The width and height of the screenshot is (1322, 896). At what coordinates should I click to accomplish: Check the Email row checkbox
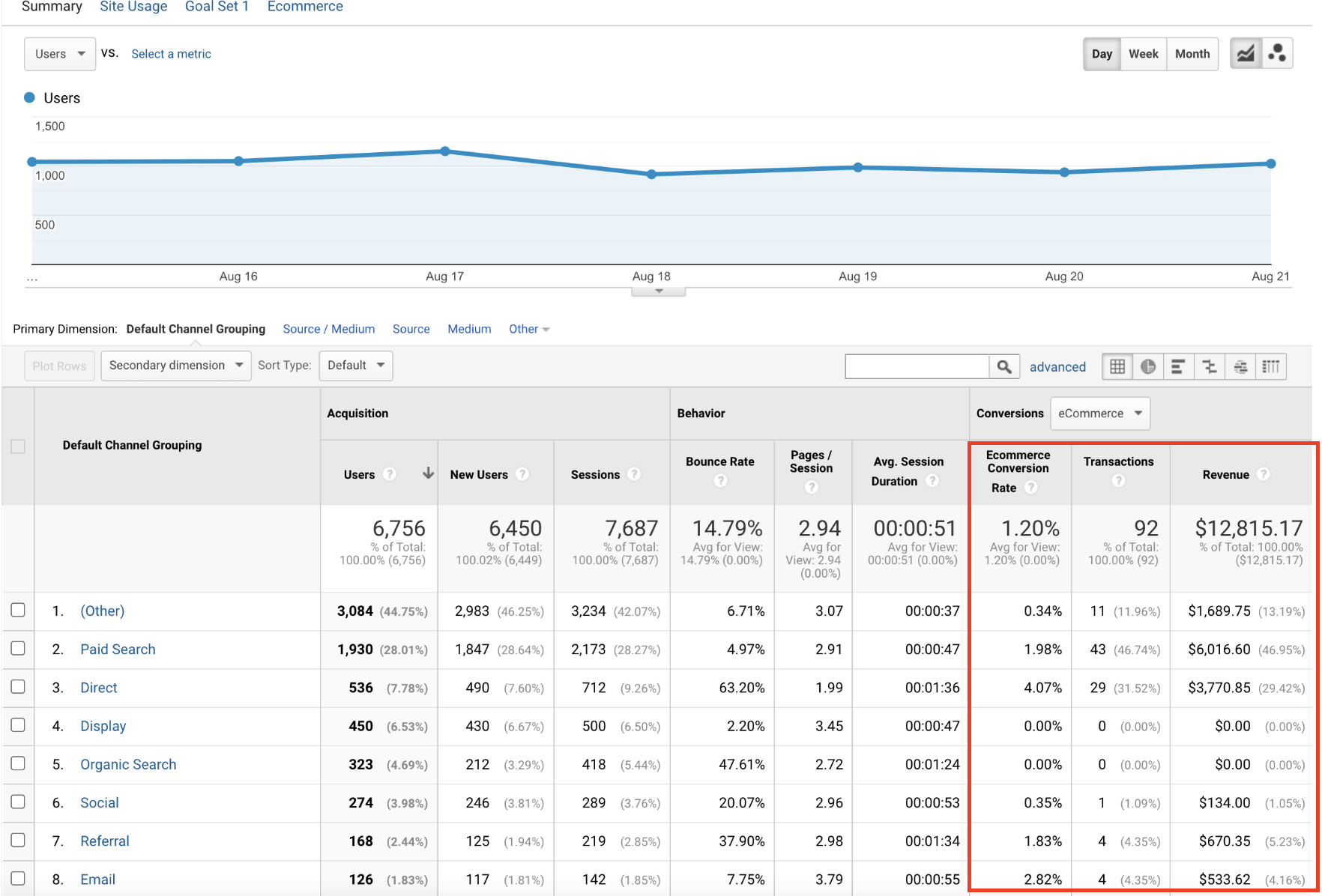tap(18, 878)
